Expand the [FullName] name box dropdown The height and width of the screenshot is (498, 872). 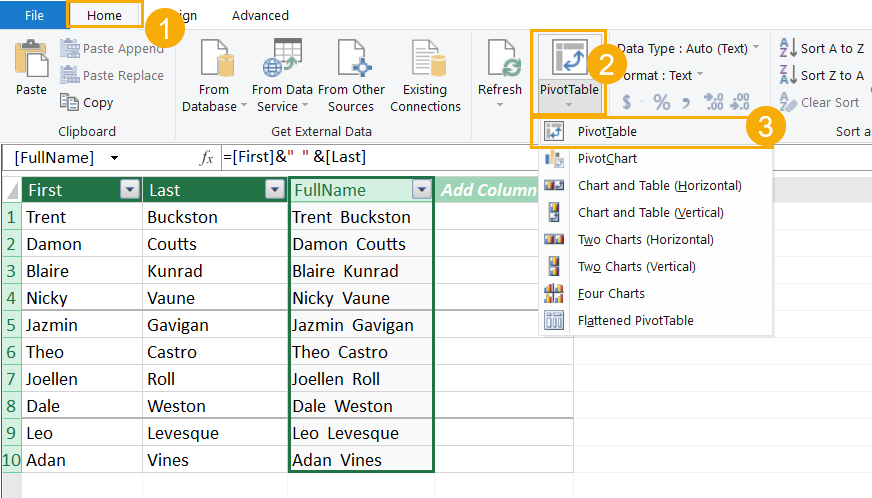pos(115,158)
